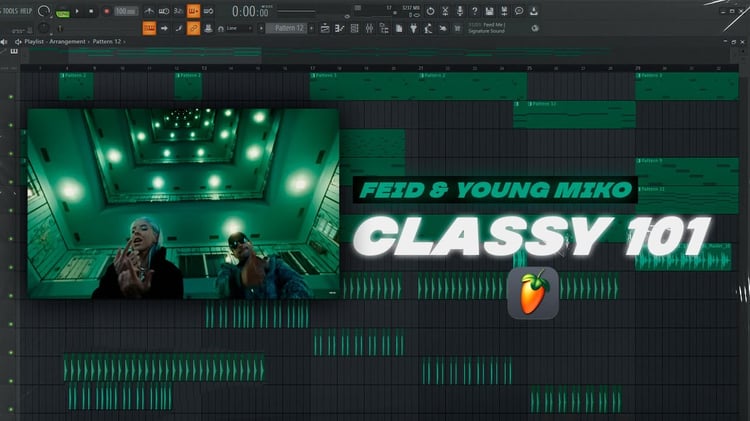Arm the red Record button
The width and height of the screenshot is (750, 421).
(106, 11)
